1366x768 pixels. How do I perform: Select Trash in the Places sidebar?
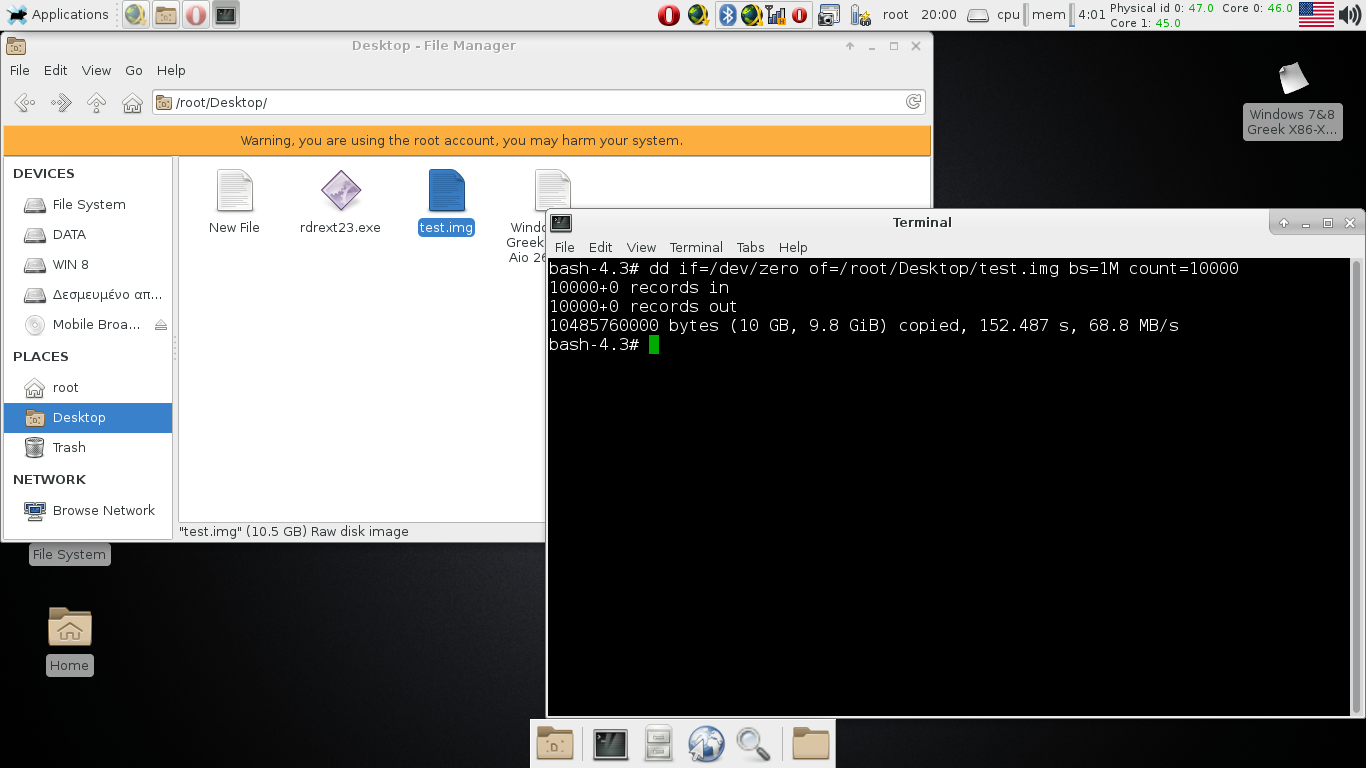pyautogui.click(x=69, y=447)
